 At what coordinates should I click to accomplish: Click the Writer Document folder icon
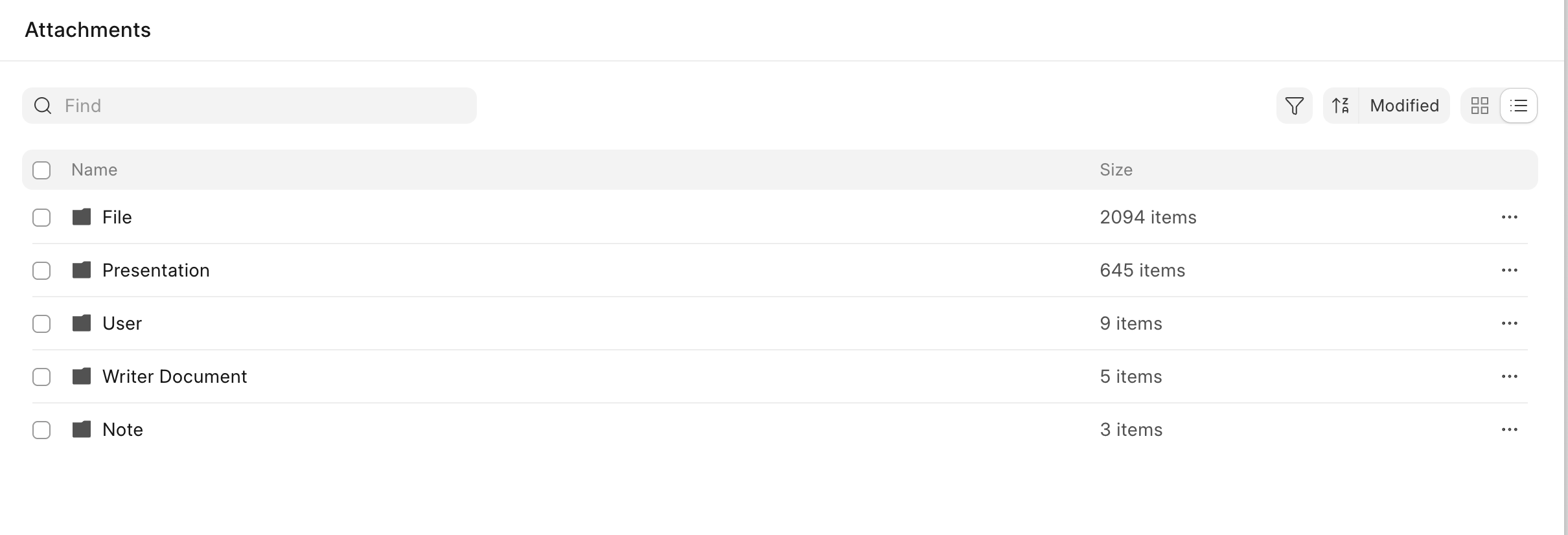(x=82, y=376)
